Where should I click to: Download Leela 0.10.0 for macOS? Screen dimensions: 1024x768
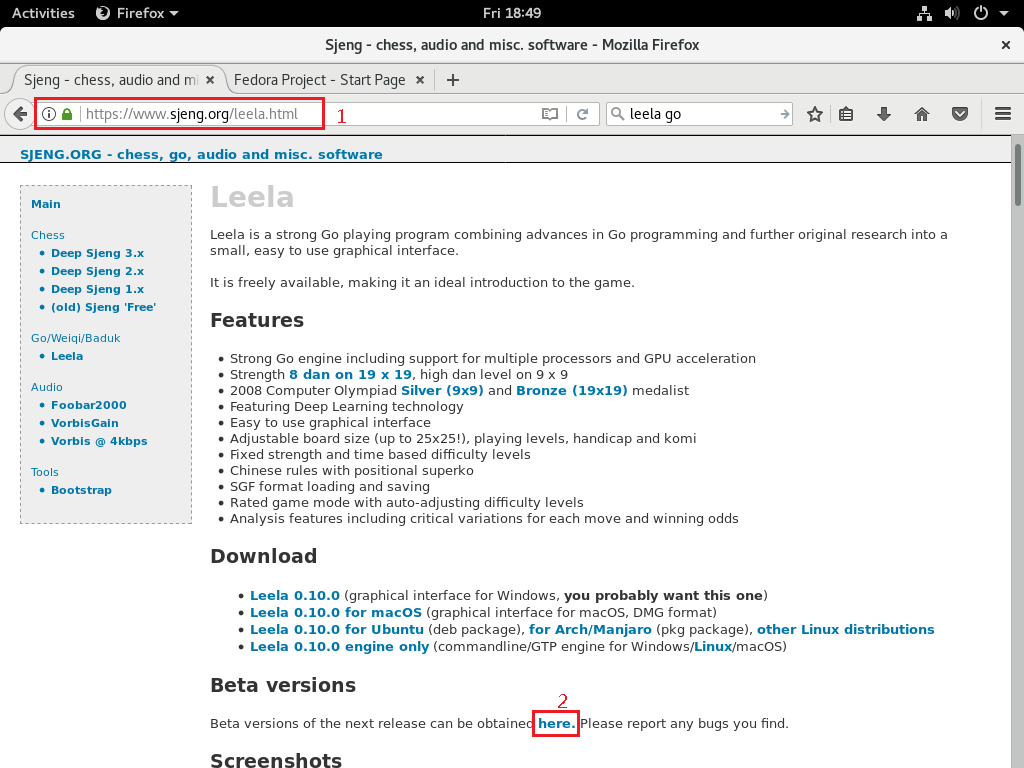(336, 613)
